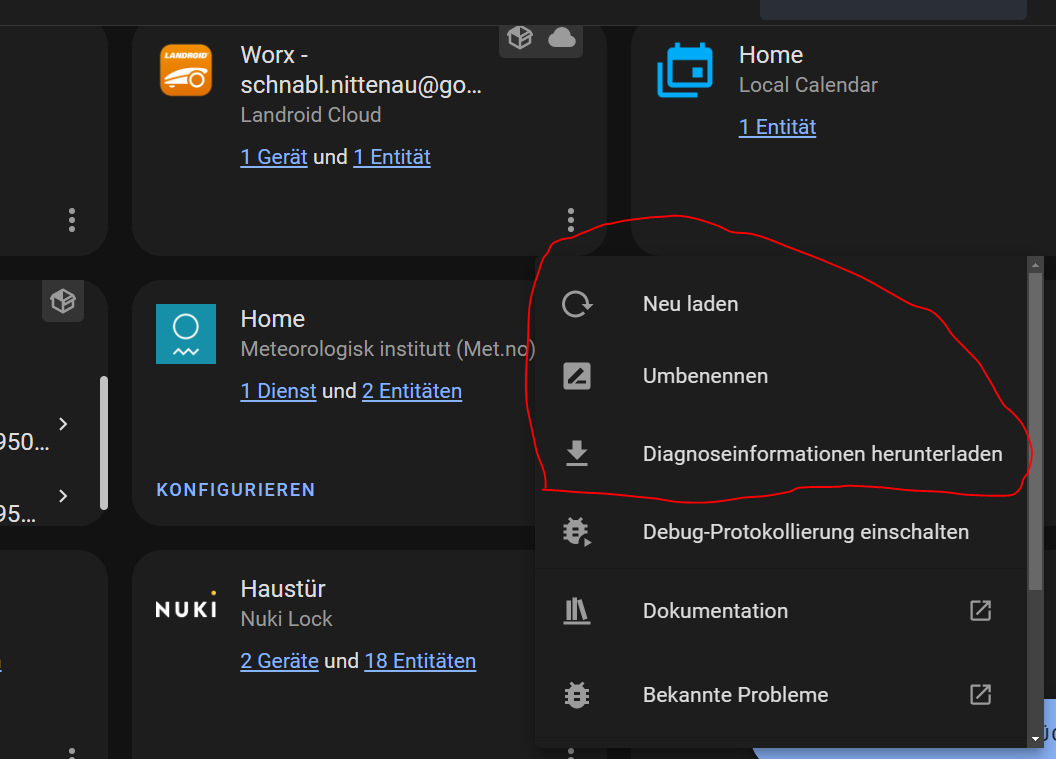The image size is (1056, 759).
Task: Choose Diagnoseinformationen herunterladen
Action: click(x=782, y=453)
